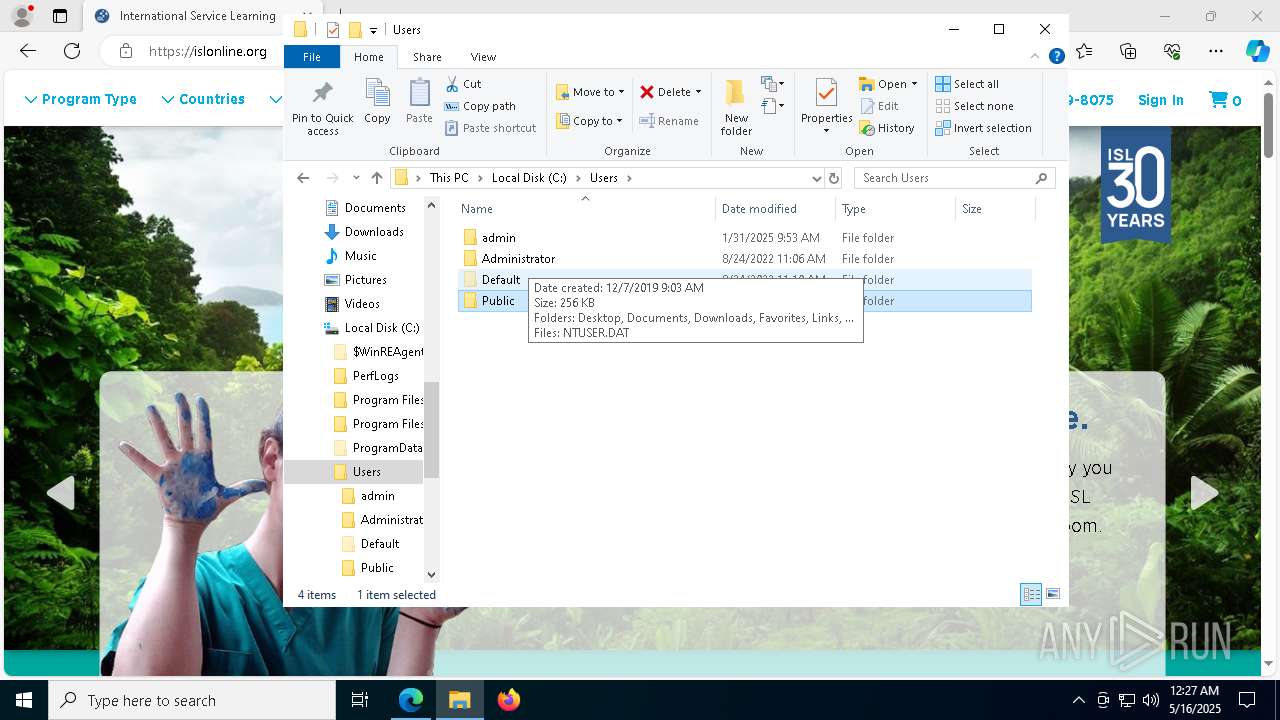Switch to large icons view layout
1280x720 pixels.
coord(1052,594)
